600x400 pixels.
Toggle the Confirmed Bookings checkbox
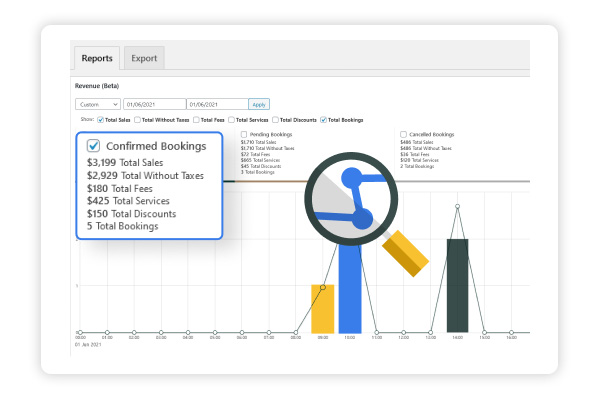tap(93, 146)
